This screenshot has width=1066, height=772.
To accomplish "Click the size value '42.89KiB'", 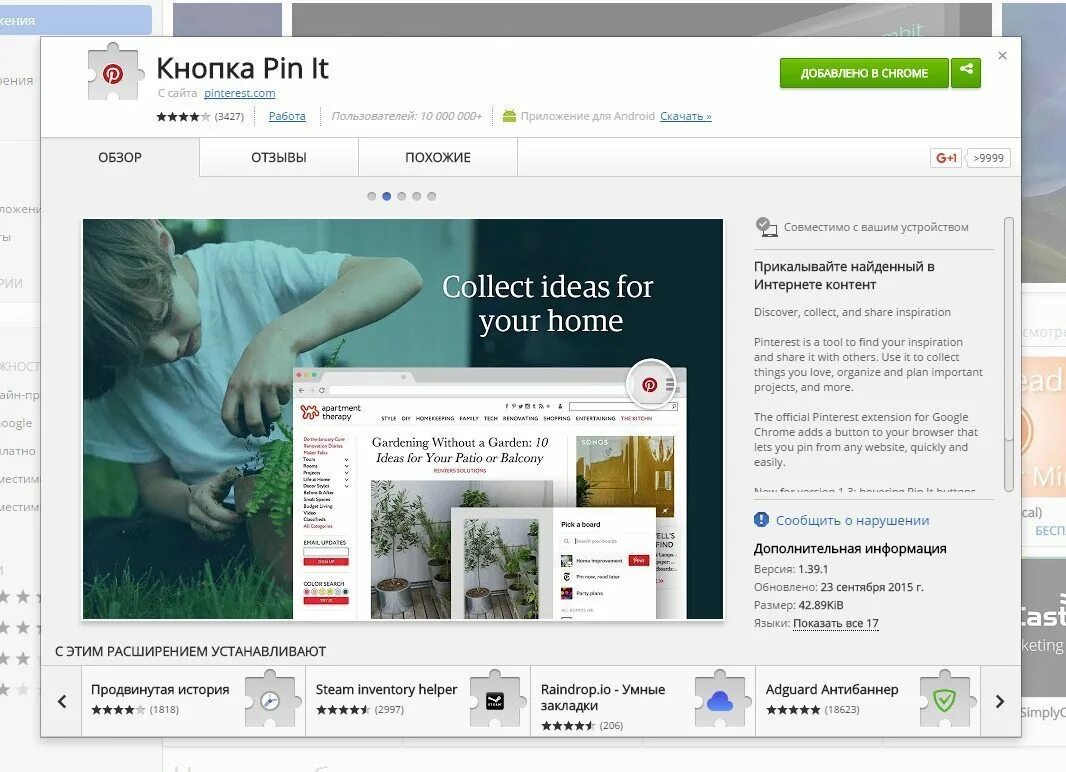I will pyautogui.click(x=821, y=605).
